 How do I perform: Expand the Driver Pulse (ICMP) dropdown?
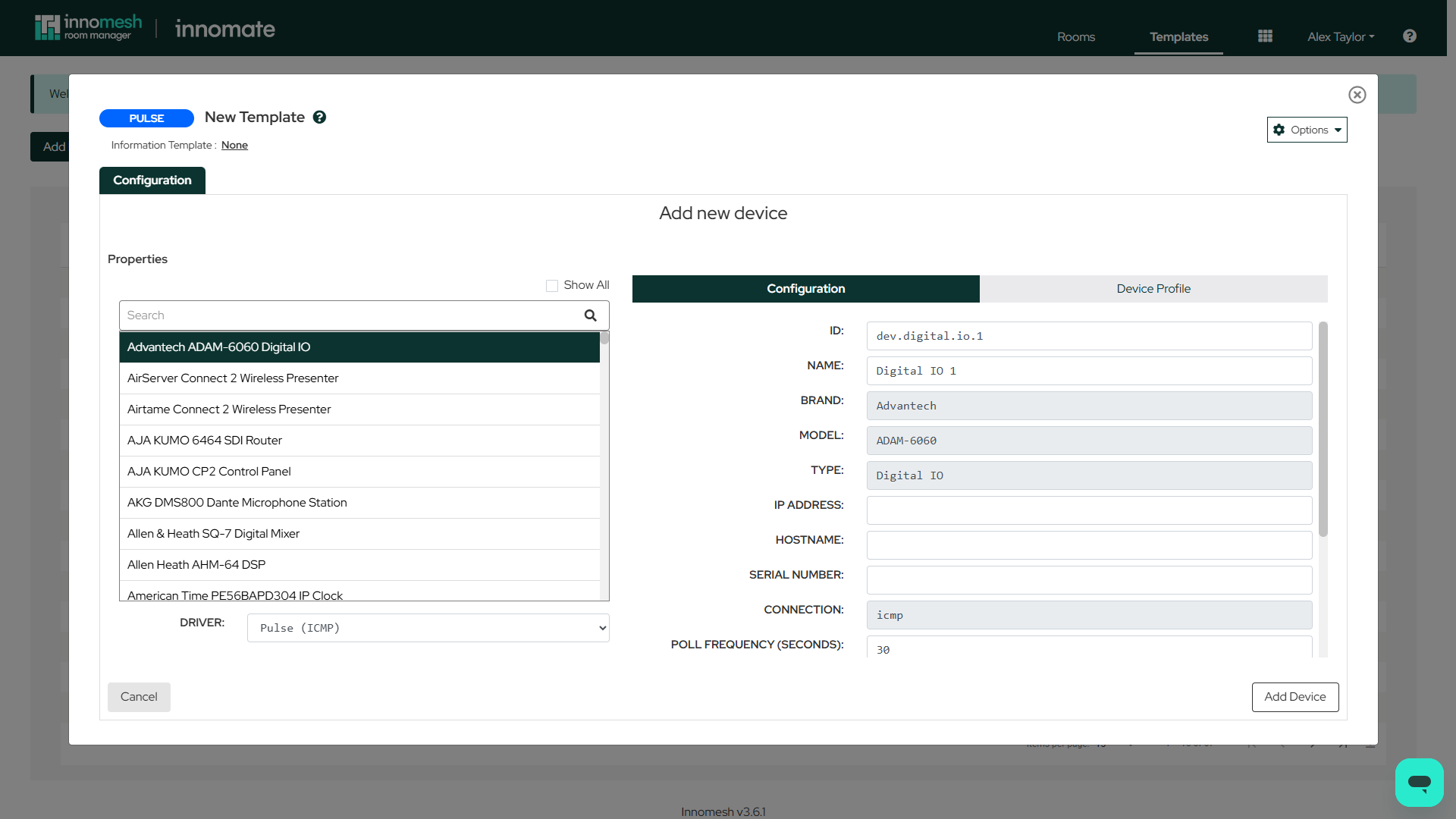428,628
